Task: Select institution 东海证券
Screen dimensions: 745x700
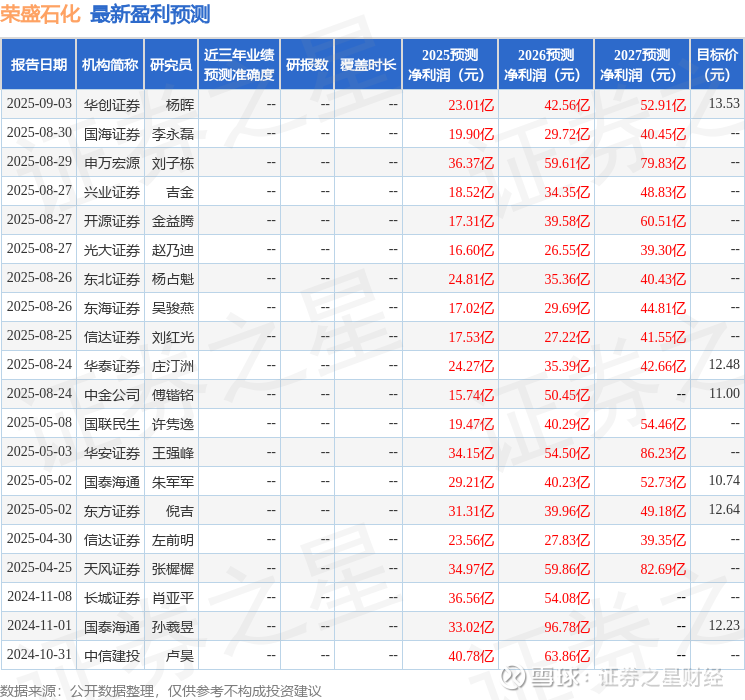Action: [112, 308]
